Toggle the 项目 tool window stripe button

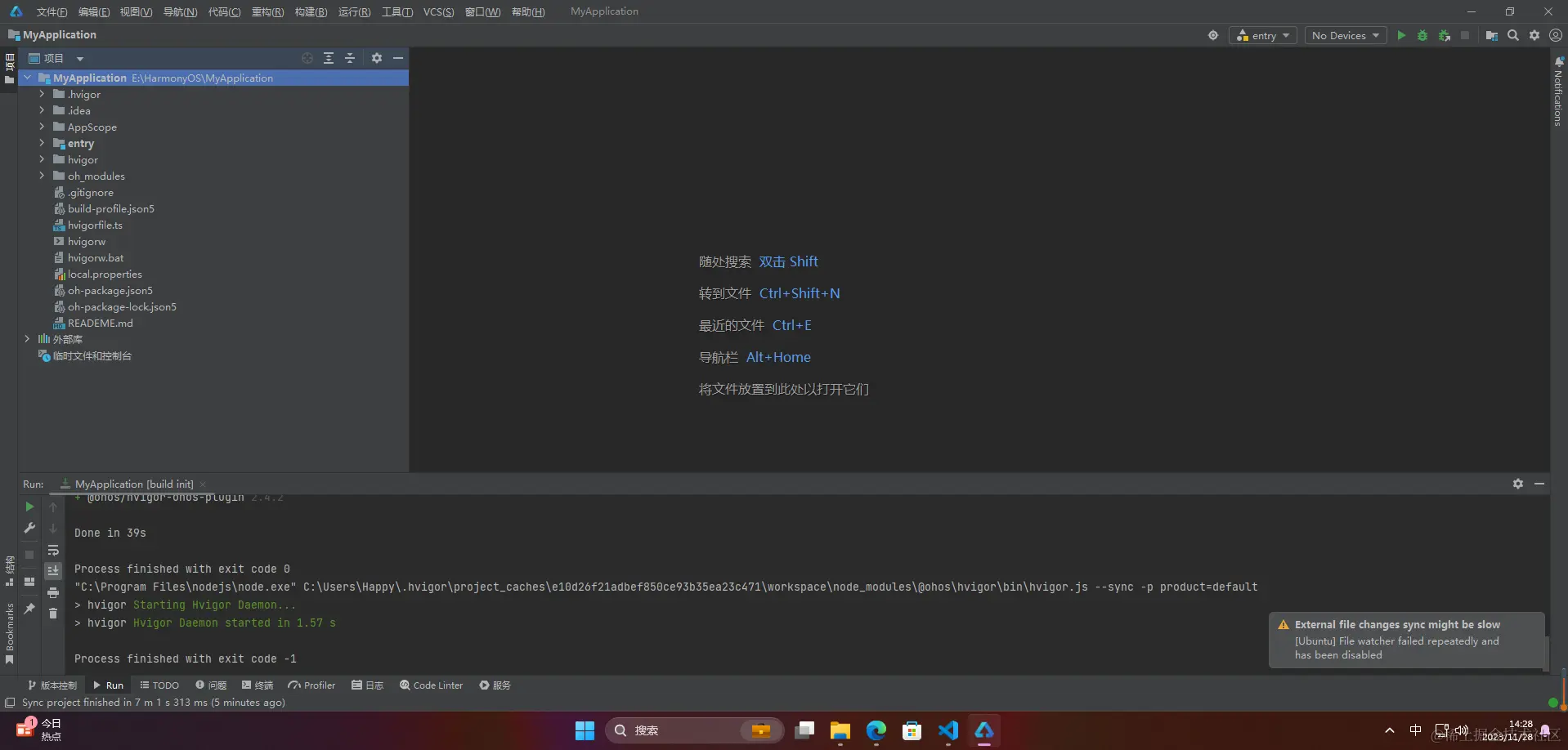coord(9,69)
